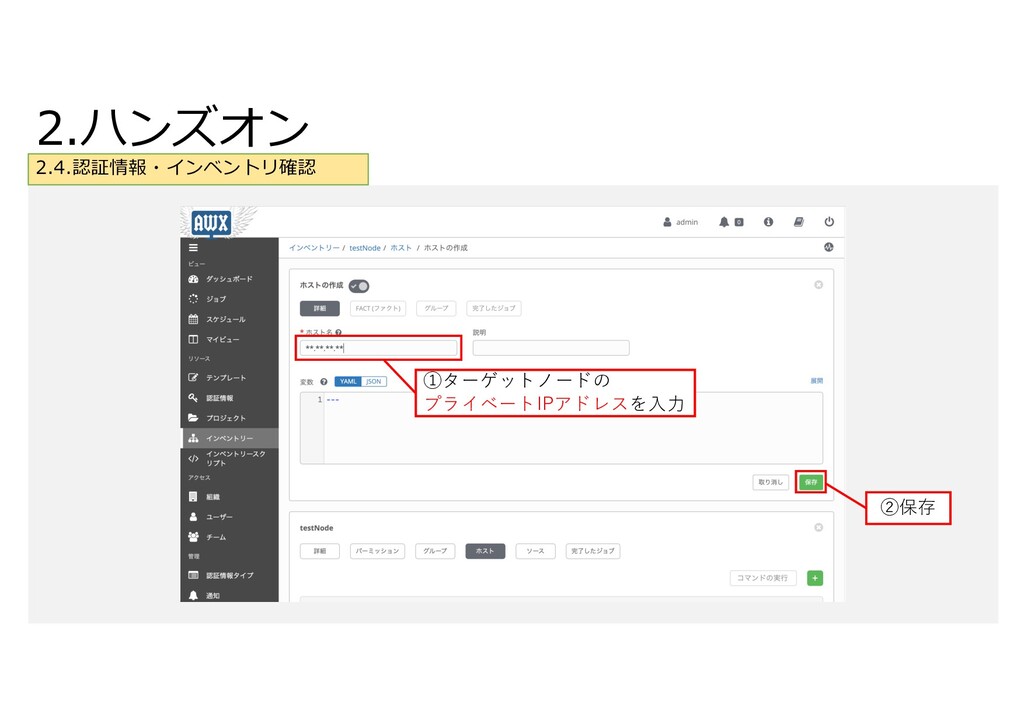Click the green plus add host button
This screenshot has width=1024, height=724.
point(815,578)
